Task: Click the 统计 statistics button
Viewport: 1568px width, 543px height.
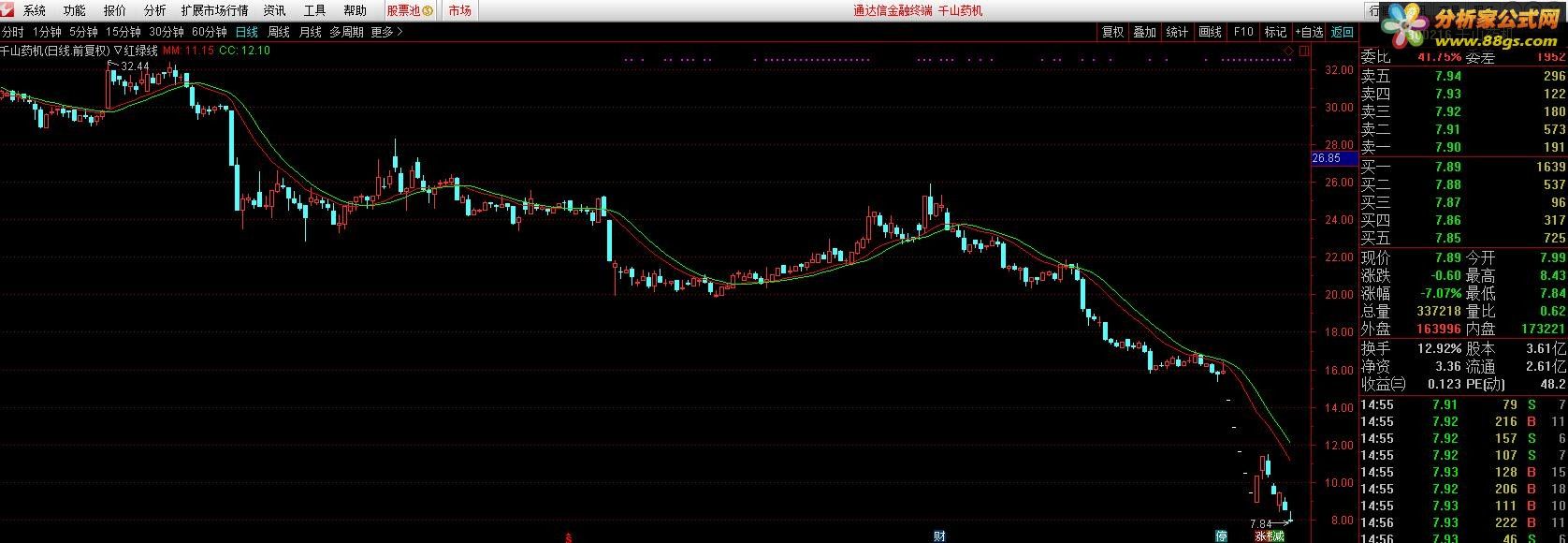Action: point(1178,32)
